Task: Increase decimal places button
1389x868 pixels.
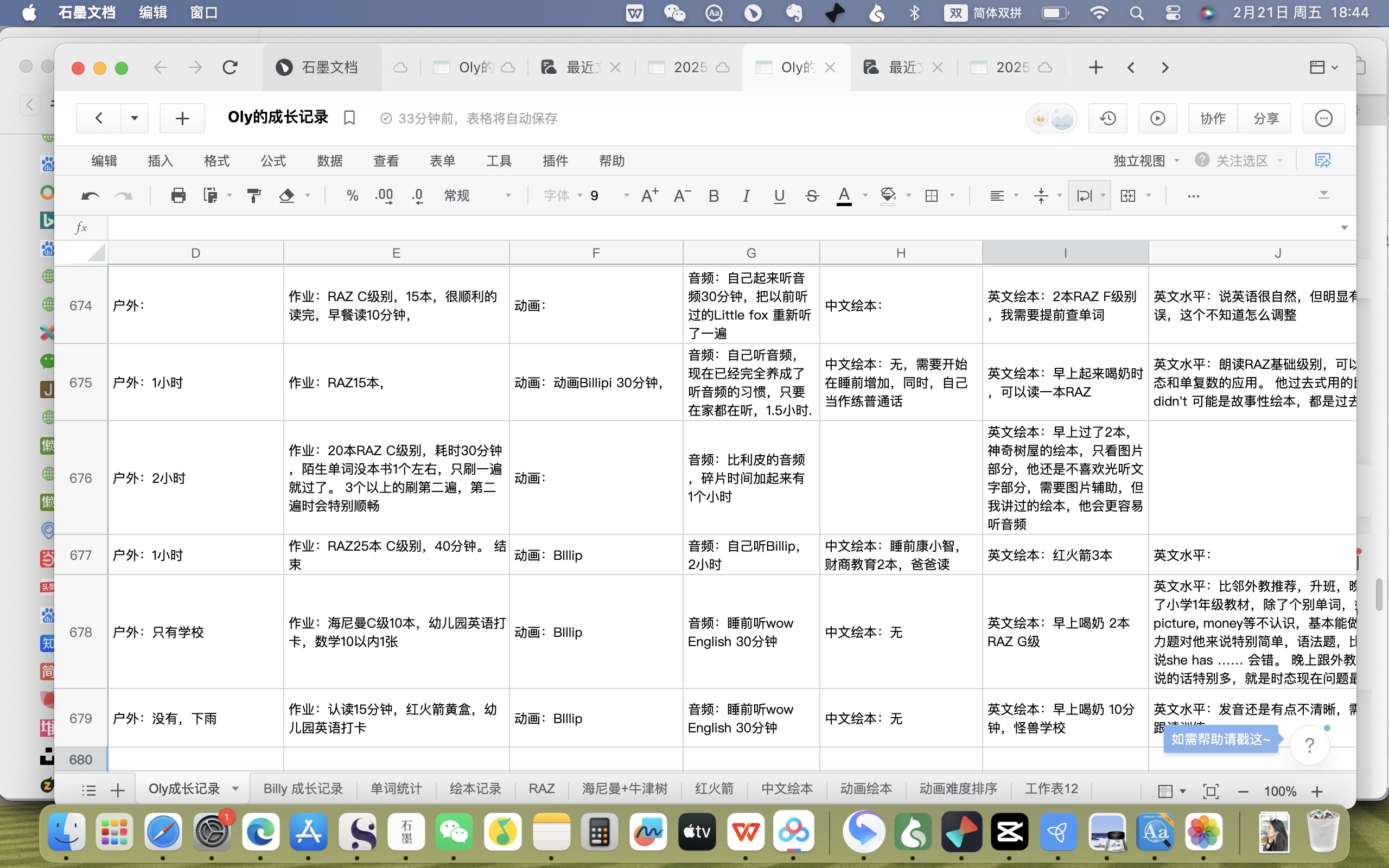Action: (384, 196)
